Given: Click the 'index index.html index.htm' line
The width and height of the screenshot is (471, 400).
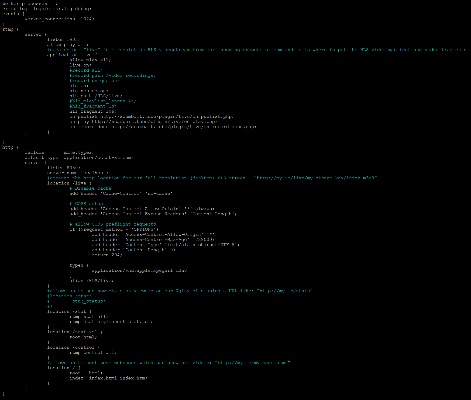Looking at the screenshot, I should tap(109, 378).
